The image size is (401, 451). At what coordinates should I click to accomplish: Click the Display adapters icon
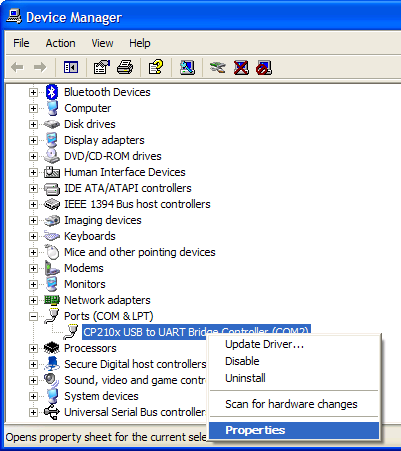(52, 140)
